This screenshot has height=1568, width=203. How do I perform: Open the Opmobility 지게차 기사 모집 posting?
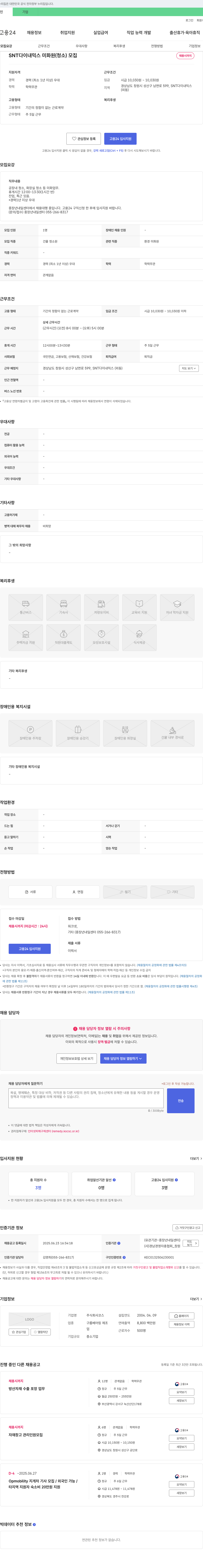(x=43, y=1484)
